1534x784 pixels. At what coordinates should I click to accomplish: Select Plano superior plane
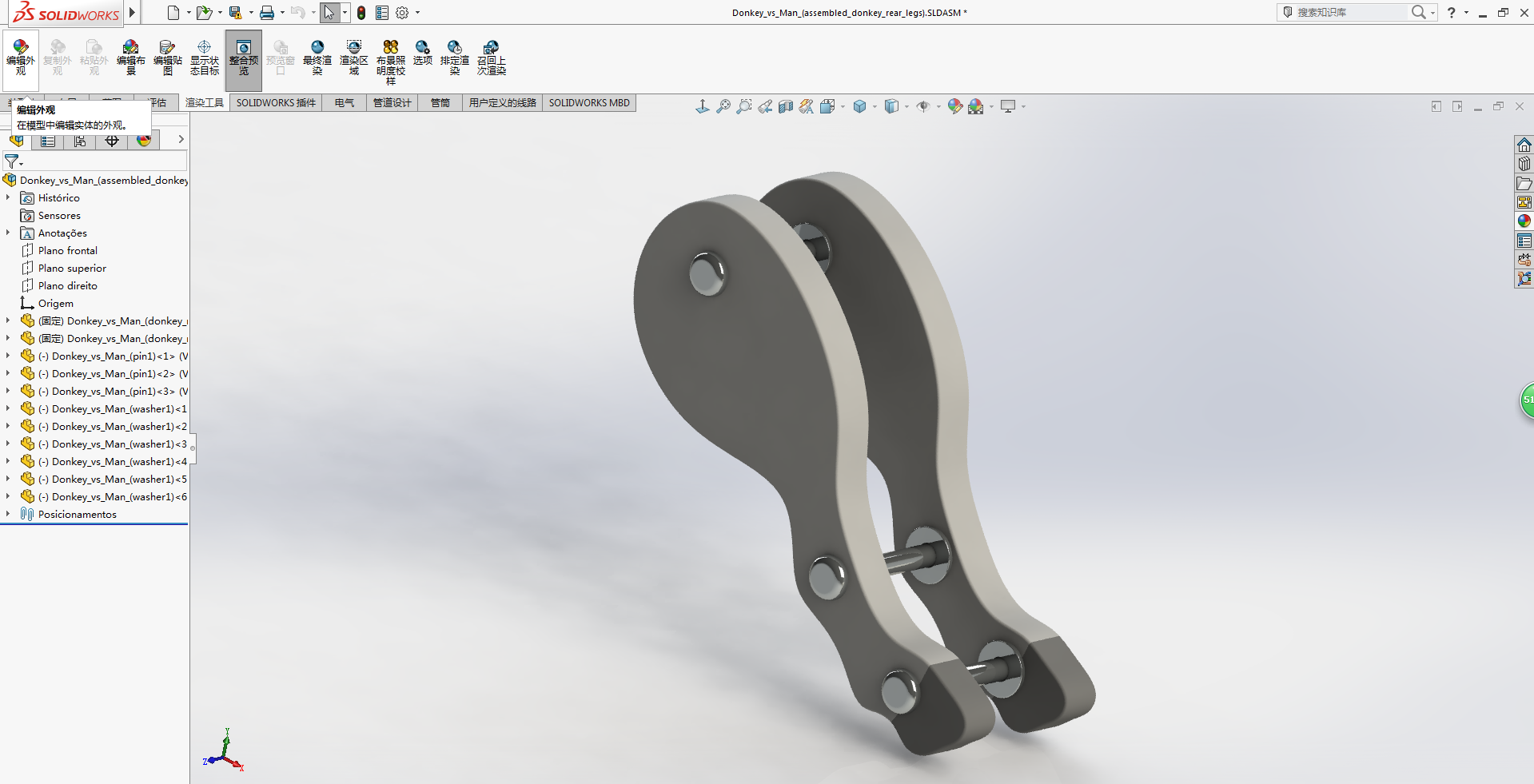[x=72, y=269]
